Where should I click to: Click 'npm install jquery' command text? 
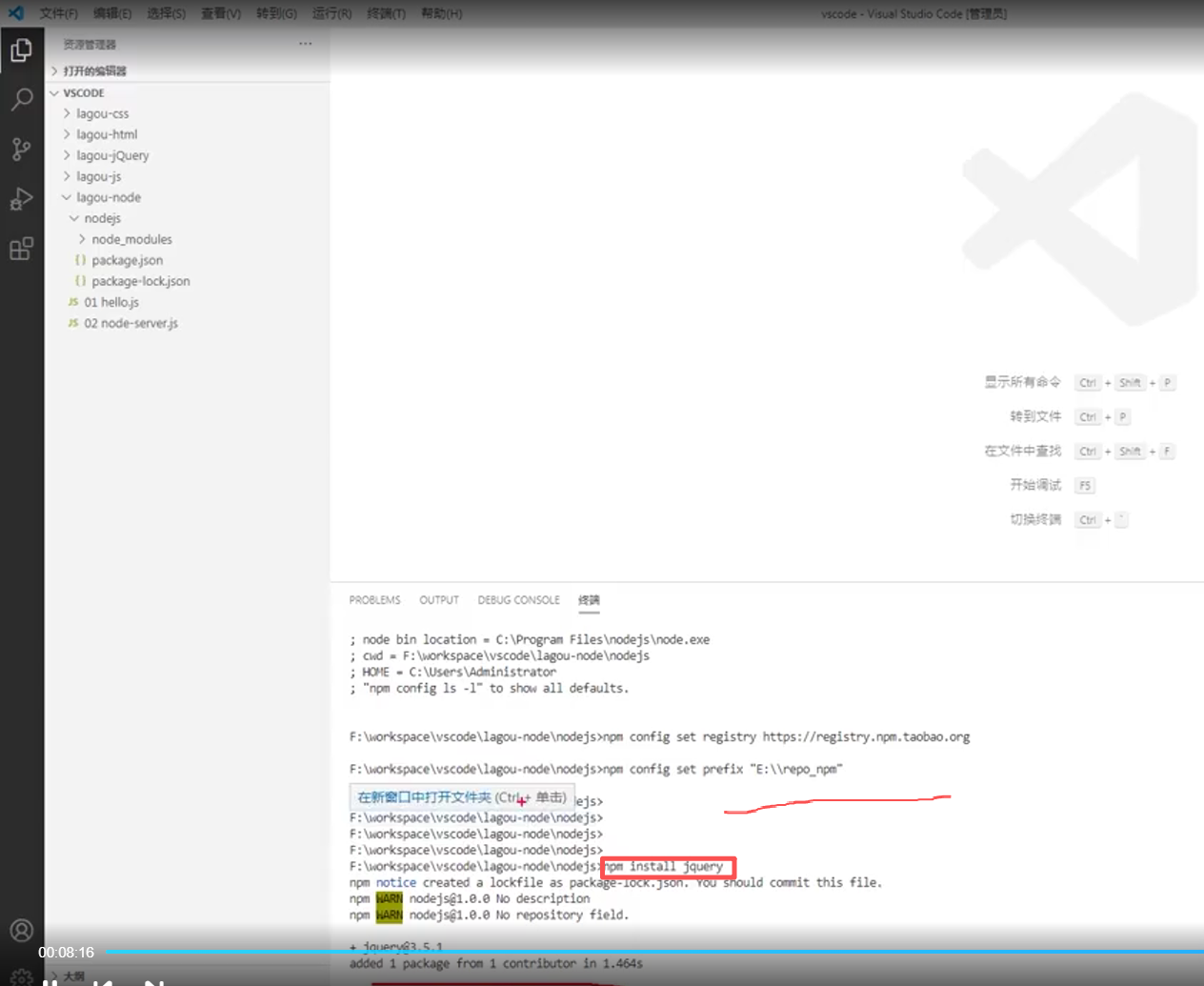coord(665,866)
